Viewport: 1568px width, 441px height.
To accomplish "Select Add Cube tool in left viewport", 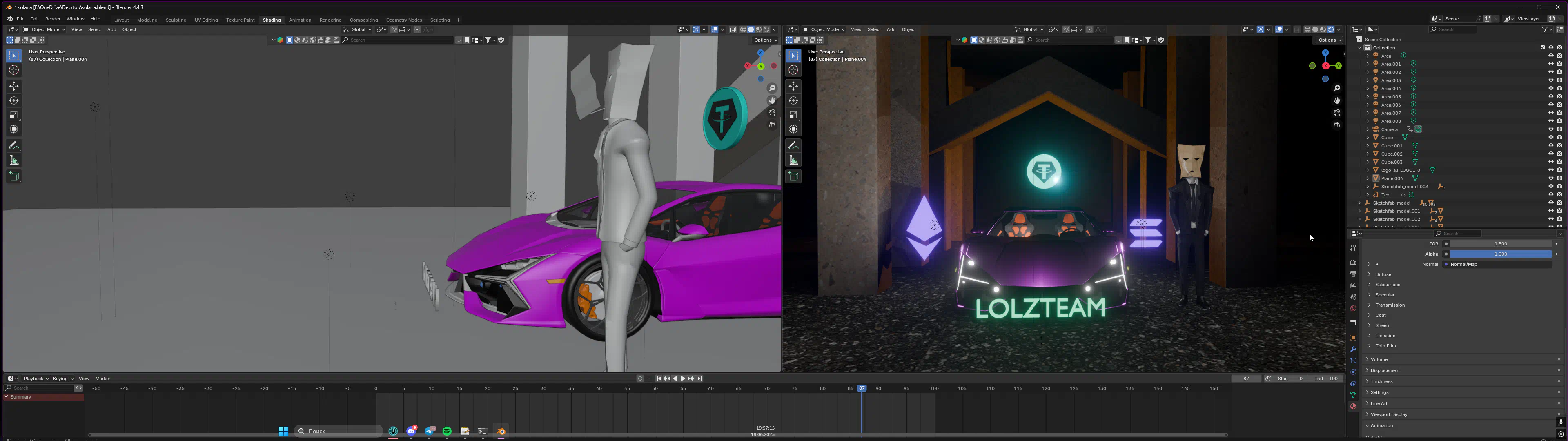I will pyautogui.click(x=14, y=177).
